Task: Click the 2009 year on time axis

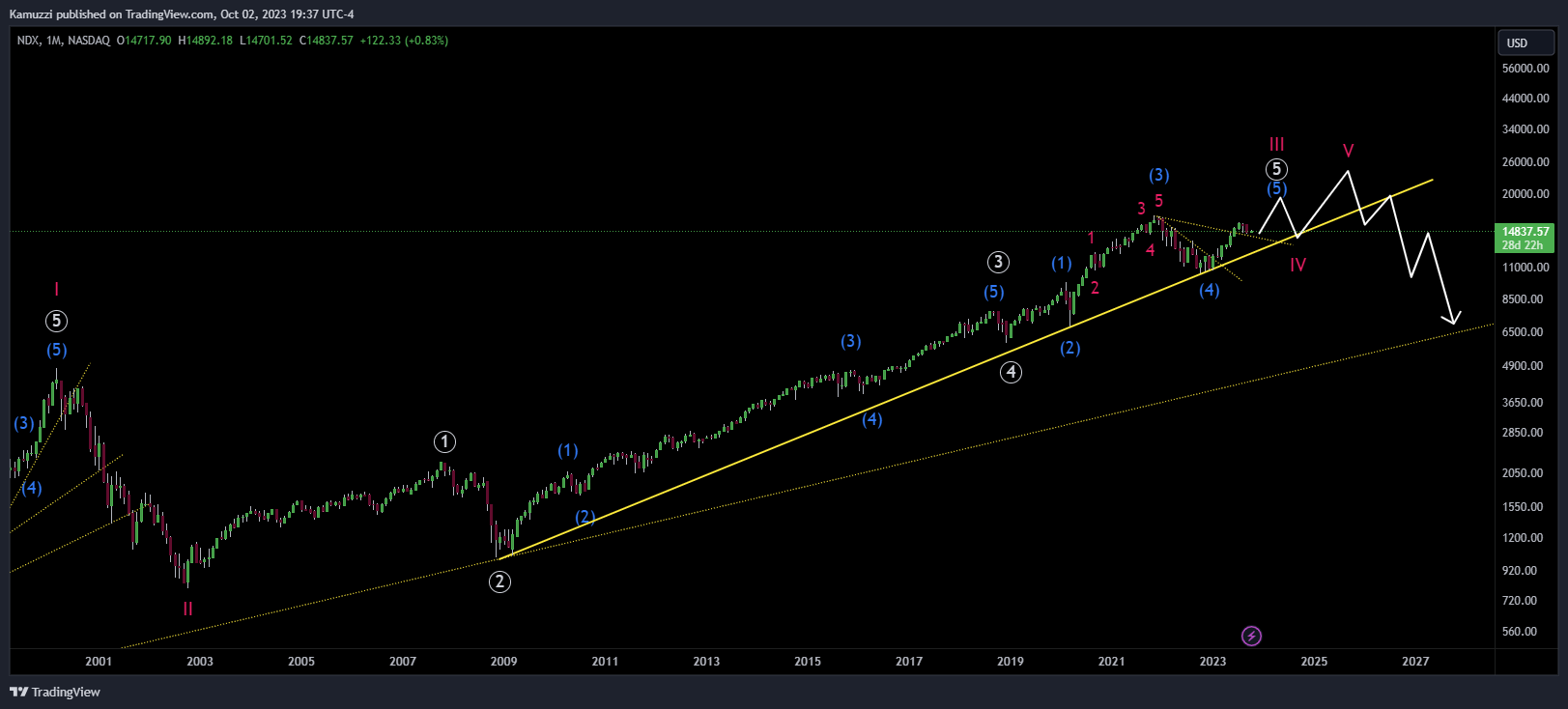Action: click(x=503, y=662)
